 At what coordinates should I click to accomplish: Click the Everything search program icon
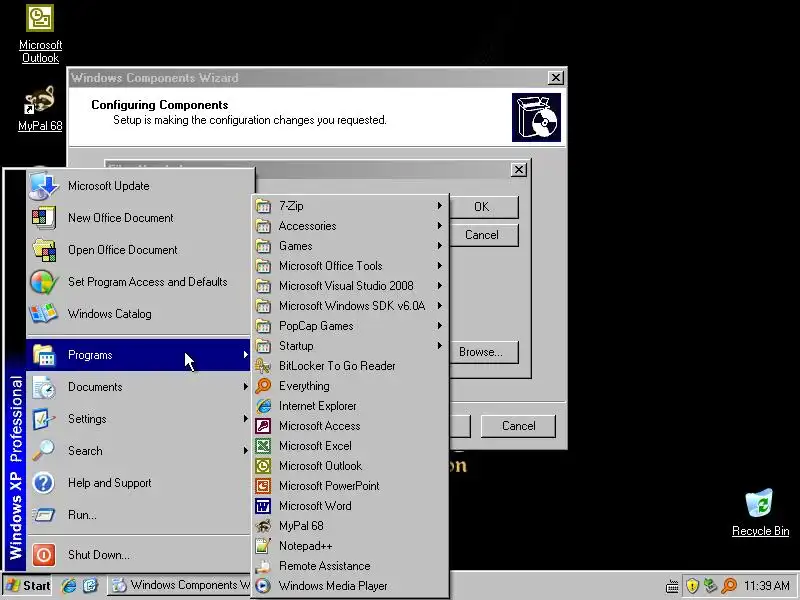coord(263,386)
